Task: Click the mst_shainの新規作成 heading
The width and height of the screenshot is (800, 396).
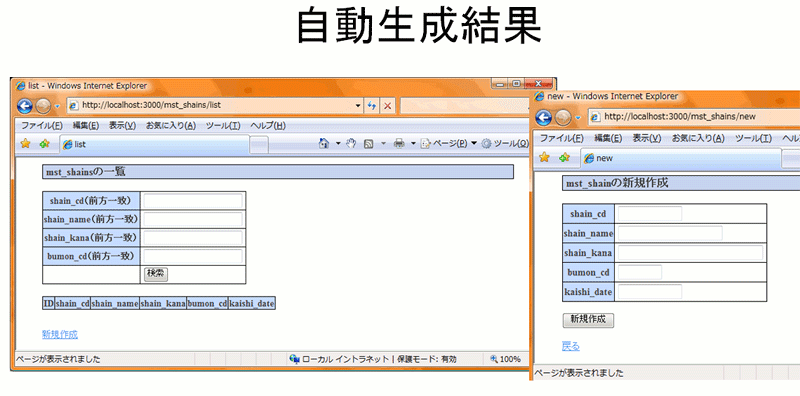Action: [x=681, y=183]
